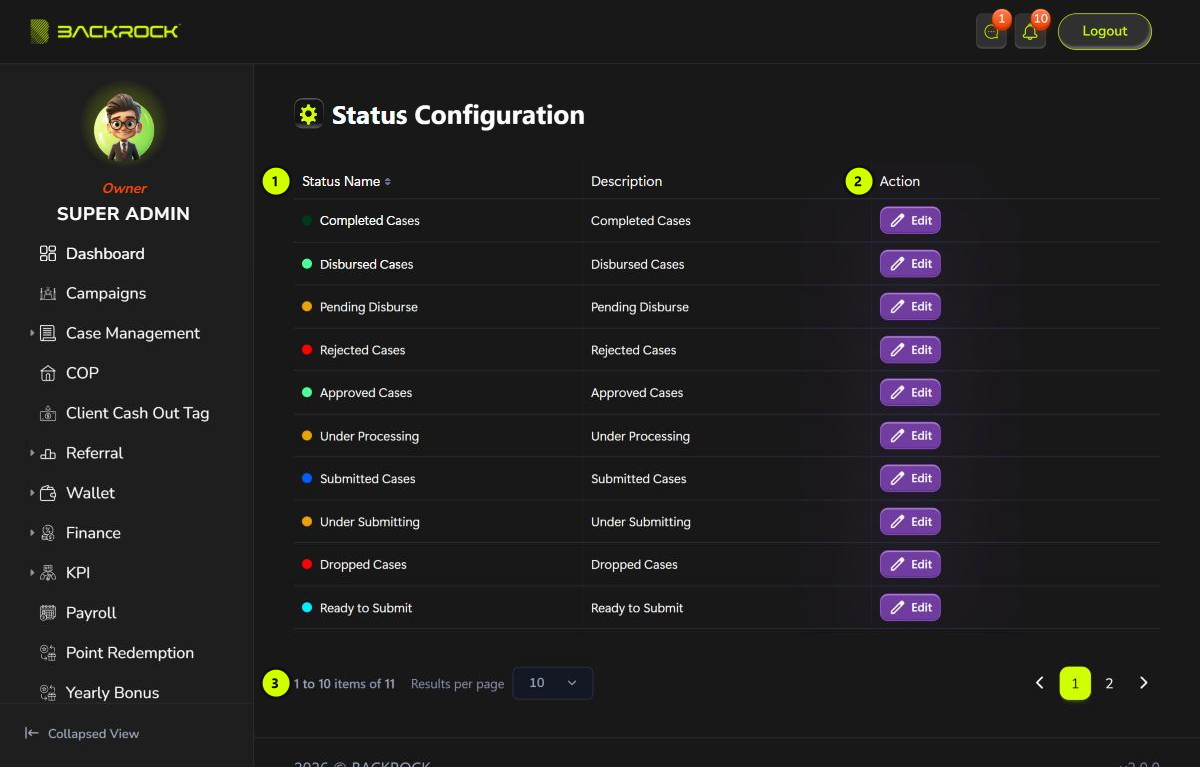
Task: Click the Collapsed View arrow icon
Action: coord(32,733)
